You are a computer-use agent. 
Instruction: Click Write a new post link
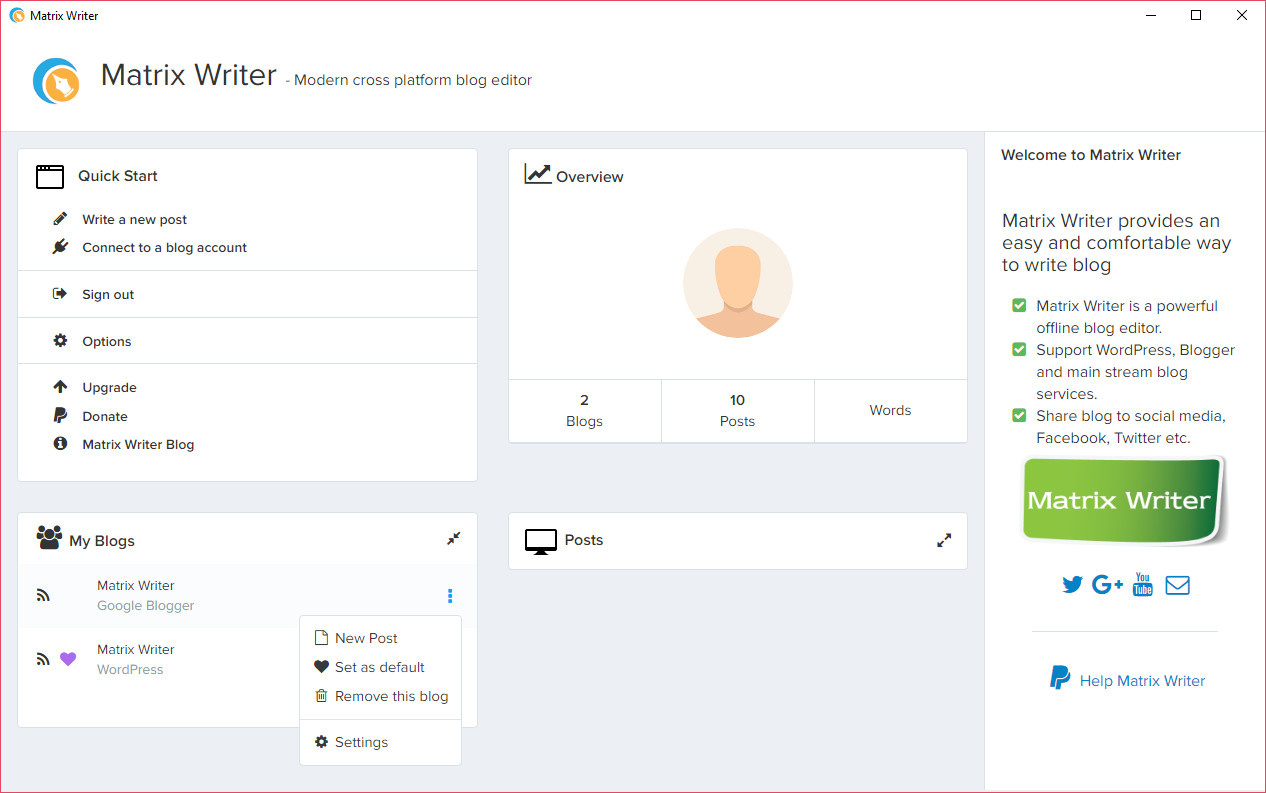click(x=135, y=219)
